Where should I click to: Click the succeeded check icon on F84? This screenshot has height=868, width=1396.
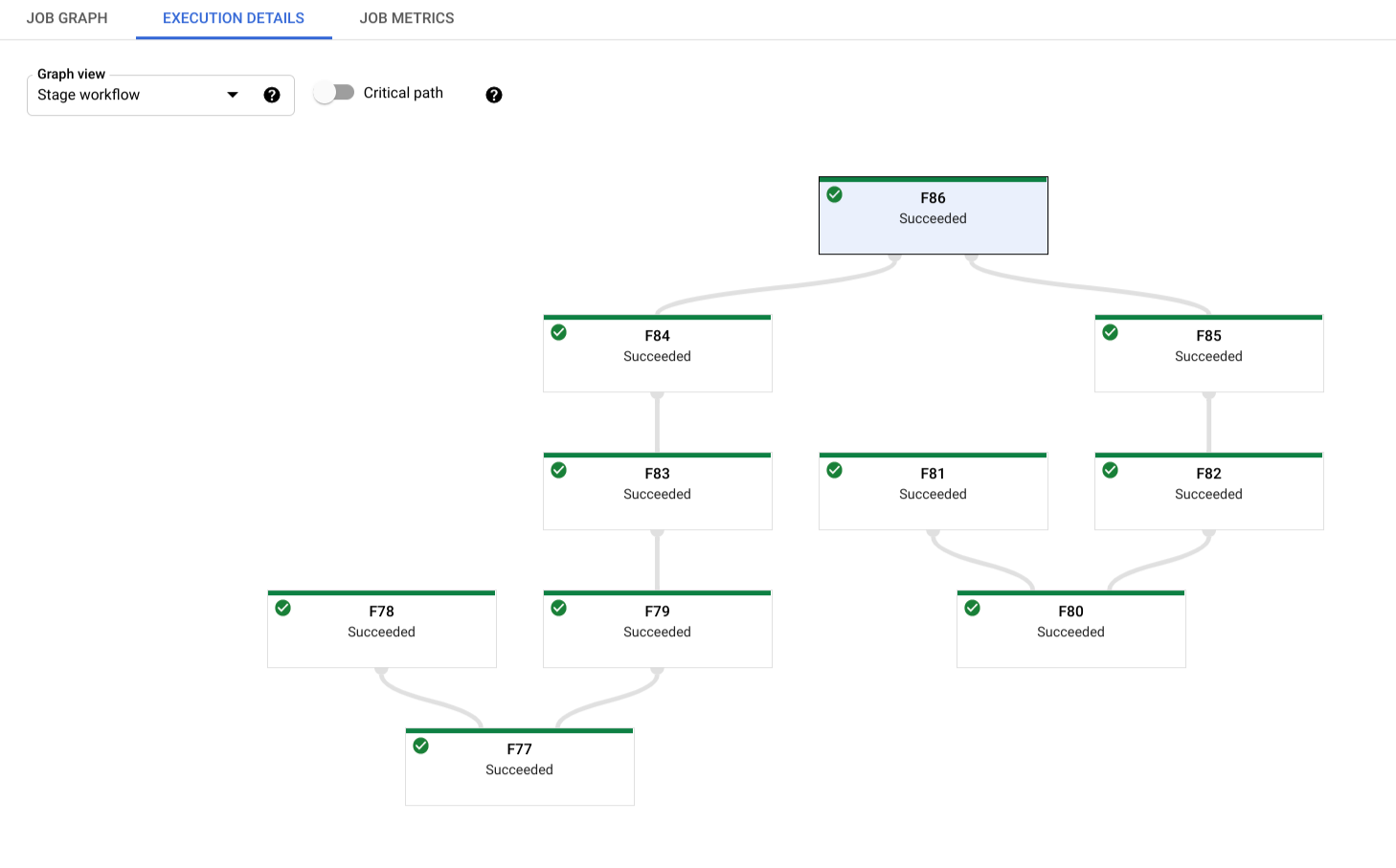point(558,332)
